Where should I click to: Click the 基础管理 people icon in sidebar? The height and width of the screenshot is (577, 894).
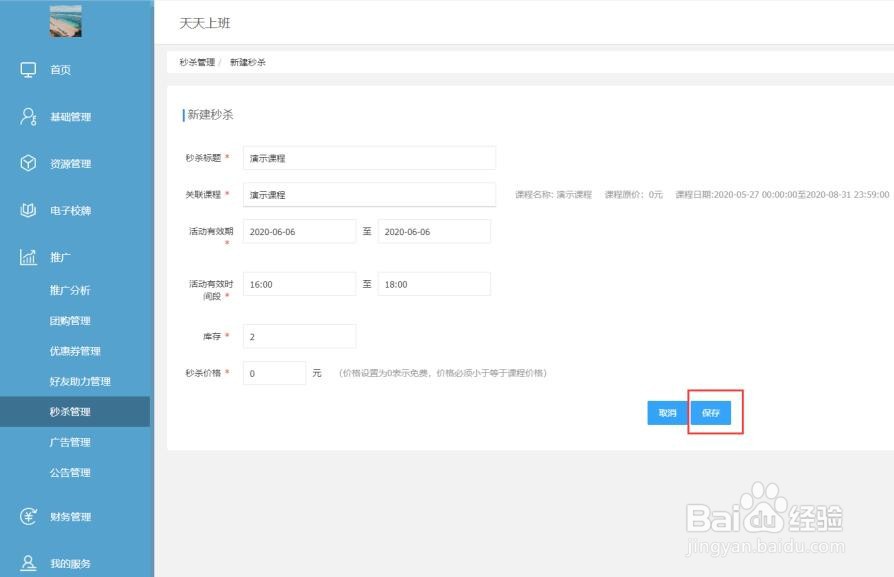click(28, 116)
